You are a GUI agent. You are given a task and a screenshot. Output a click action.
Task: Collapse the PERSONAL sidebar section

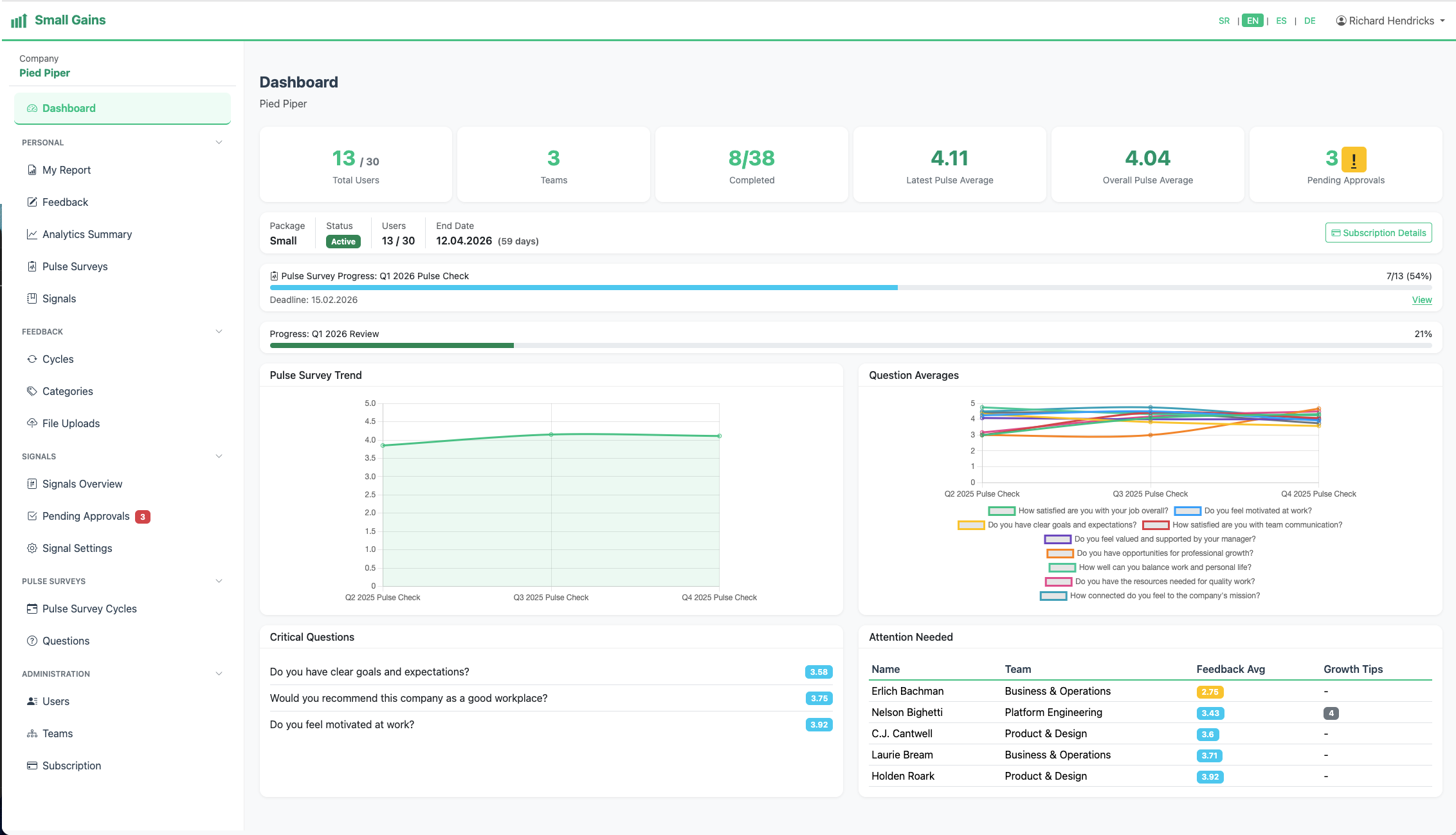point(219,142)
